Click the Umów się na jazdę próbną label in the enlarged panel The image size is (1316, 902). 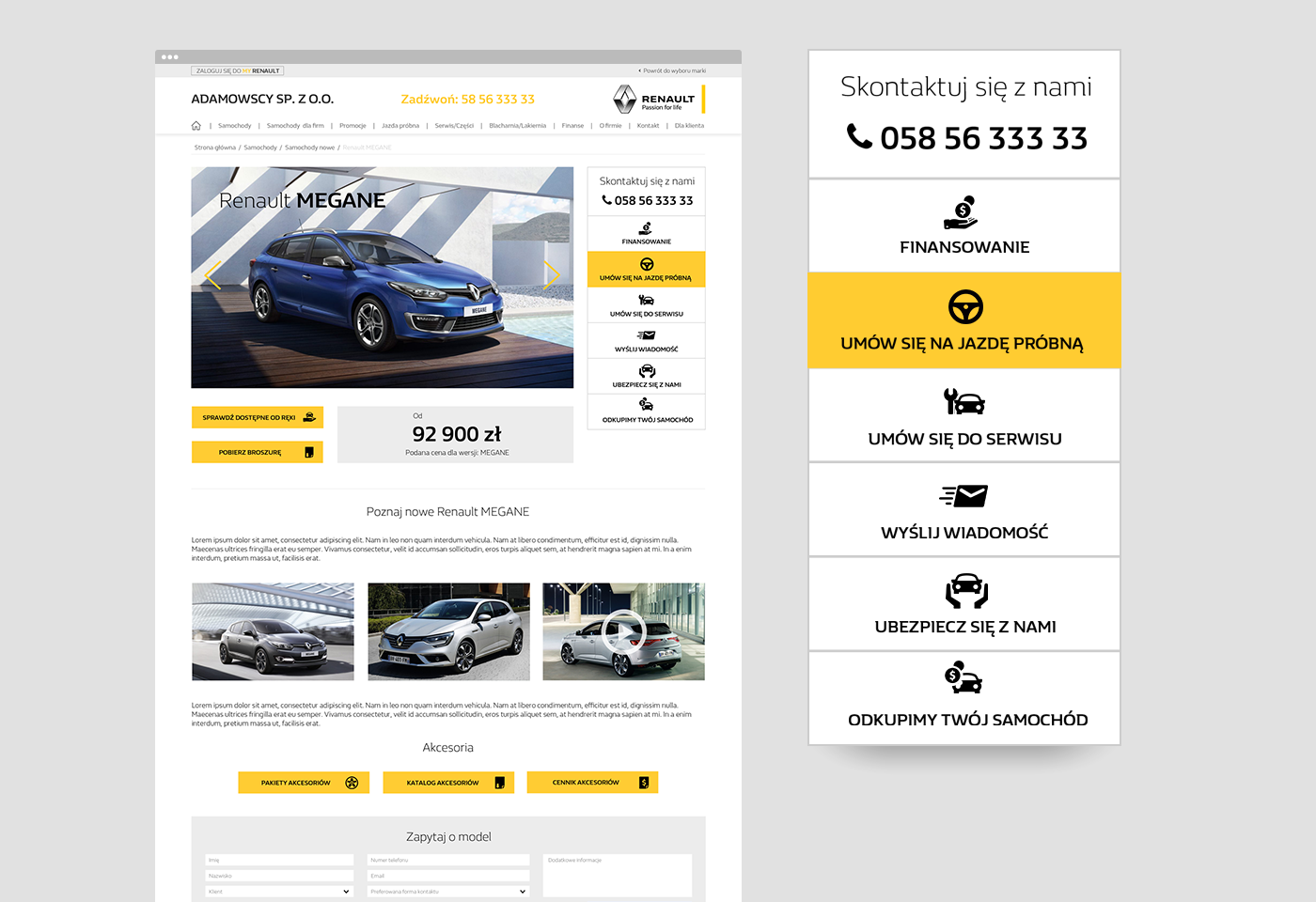click(x=963, y=344)
